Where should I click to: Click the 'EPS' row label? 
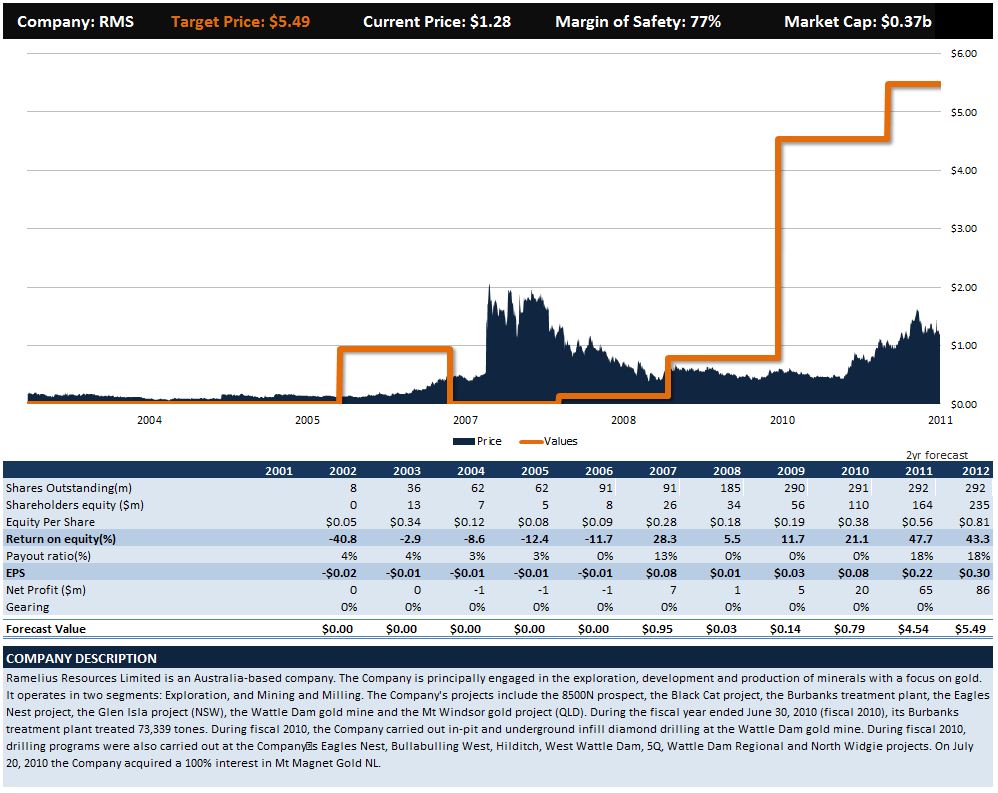(15, 573)
